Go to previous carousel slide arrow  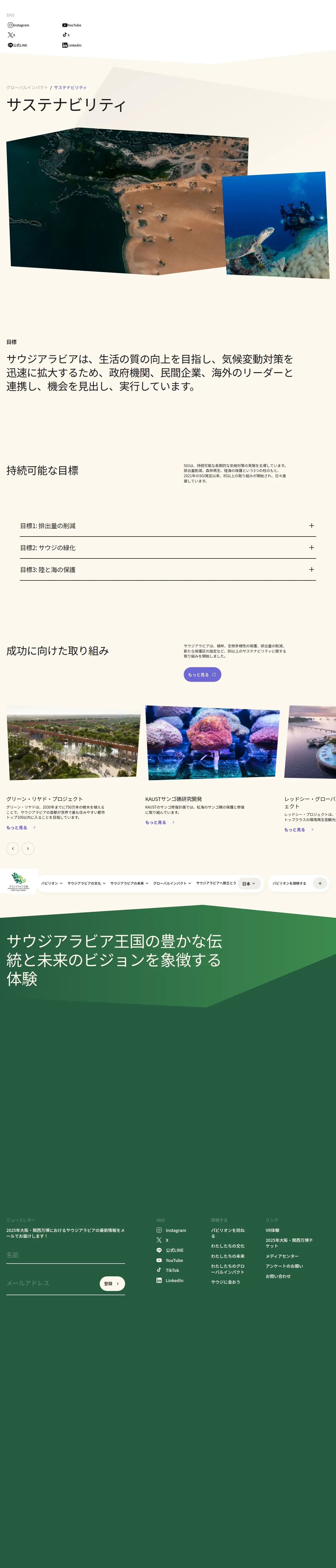13,848
